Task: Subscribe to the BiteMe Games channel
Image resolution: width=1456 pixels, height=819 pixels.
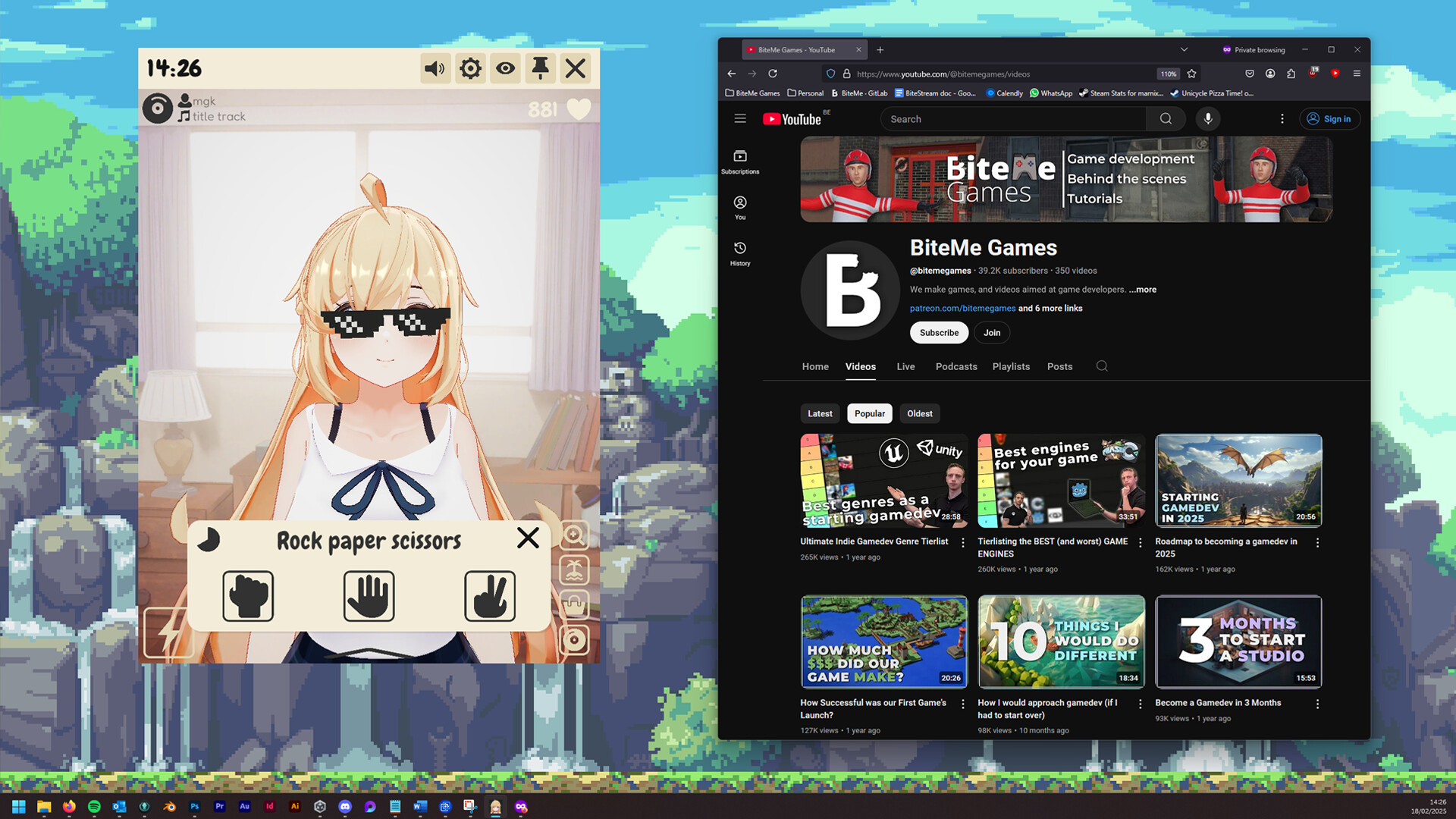Action: pos(939,332)
